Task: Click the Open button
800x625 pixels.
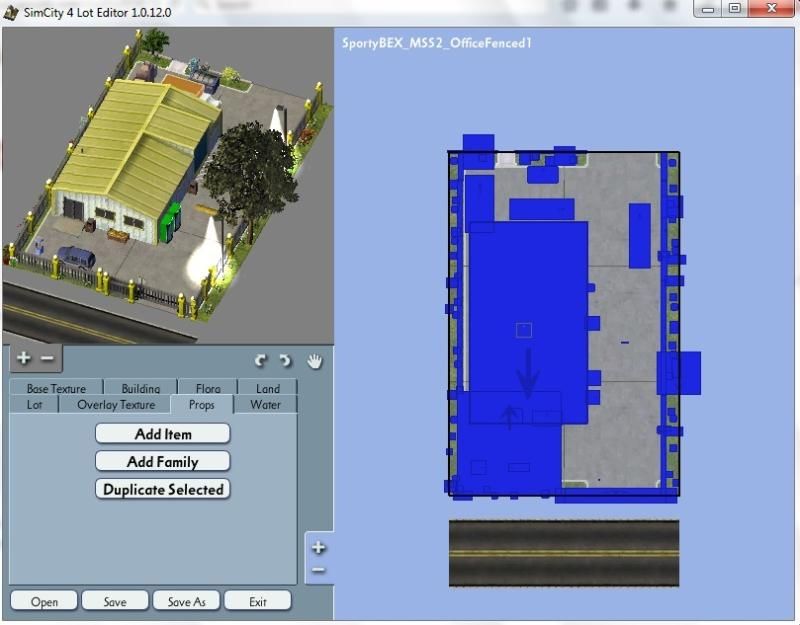Action: tap(44, 601)
